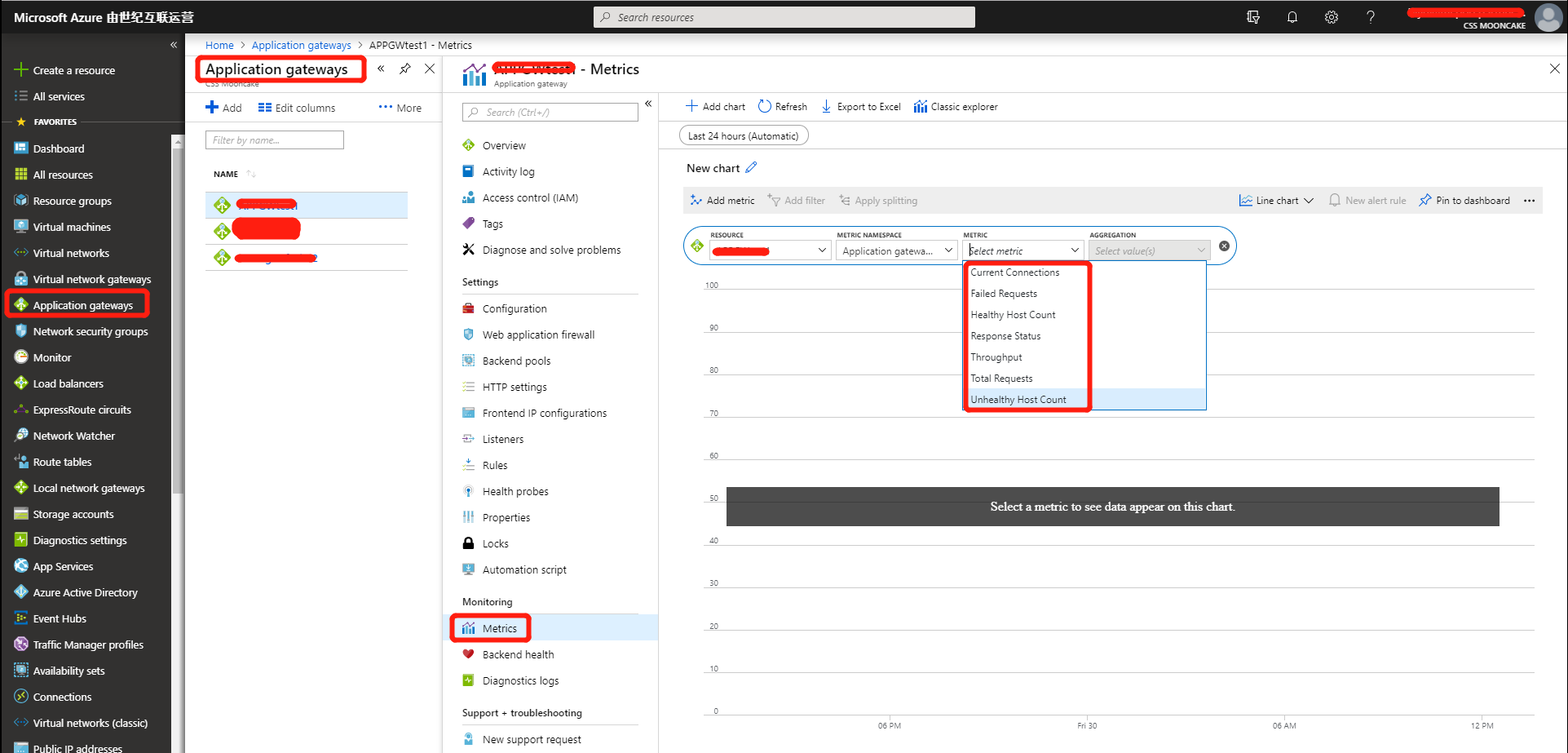
Task: Pin the Application gateways blade
Action: coord(405,69)
